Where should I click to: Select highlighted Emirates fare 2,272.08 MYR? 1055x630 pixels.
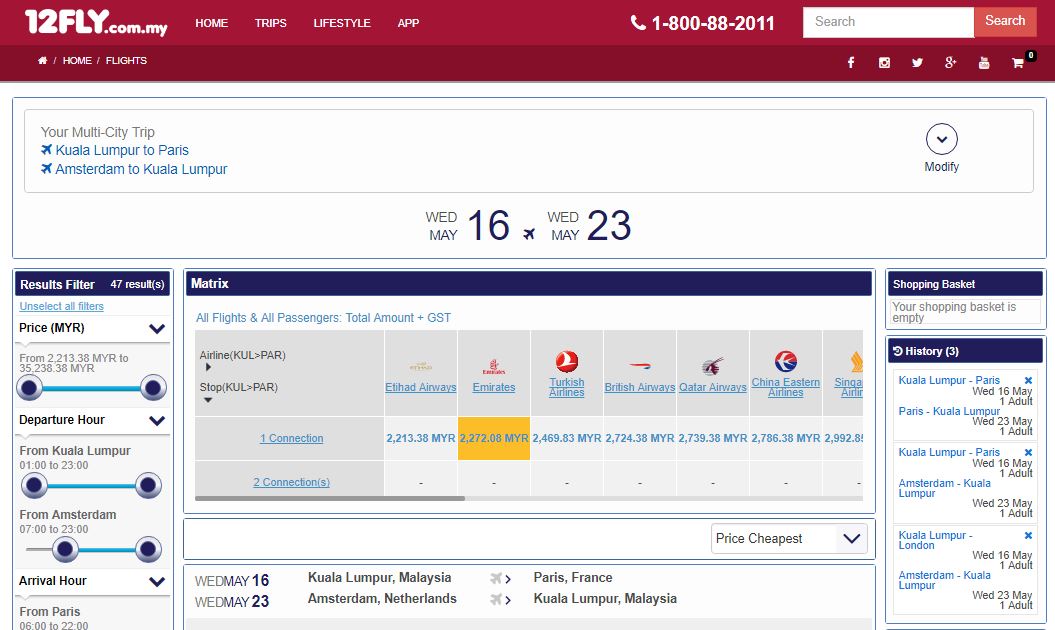point(494,438)
